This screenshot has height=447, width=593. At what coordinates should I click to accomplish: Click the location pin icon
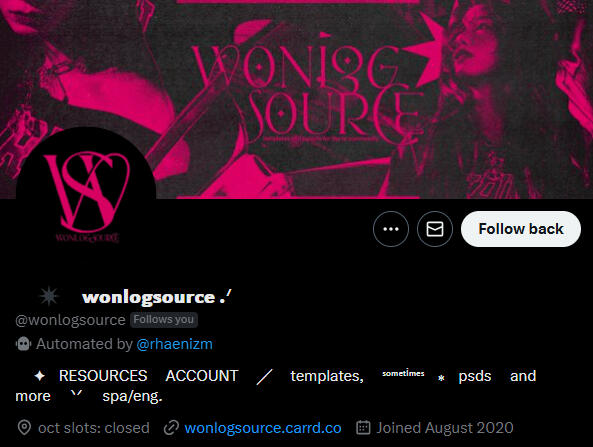[24, 428]
